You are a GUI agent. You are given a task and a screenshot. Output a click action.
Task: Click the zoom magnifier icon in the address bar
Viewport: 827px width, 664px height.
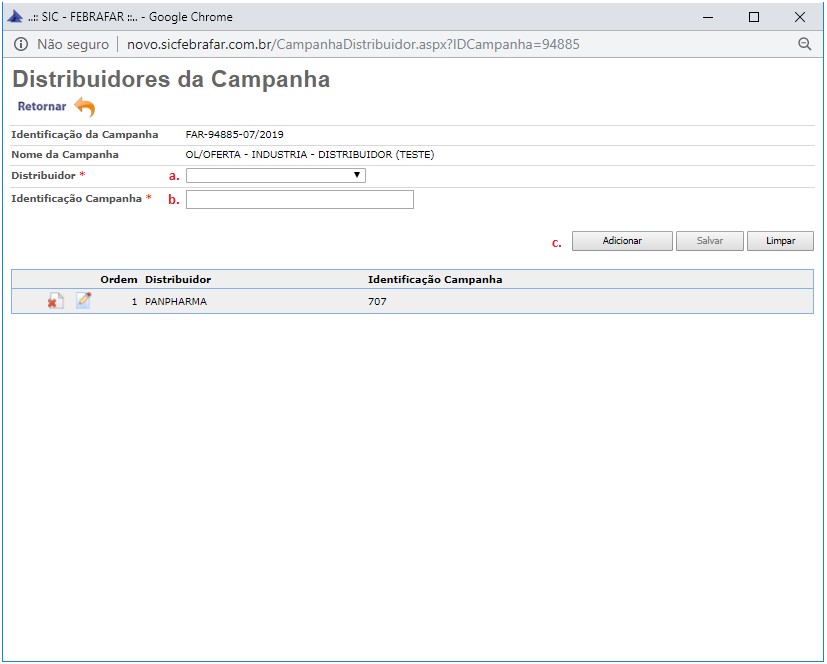click(804, 44)
